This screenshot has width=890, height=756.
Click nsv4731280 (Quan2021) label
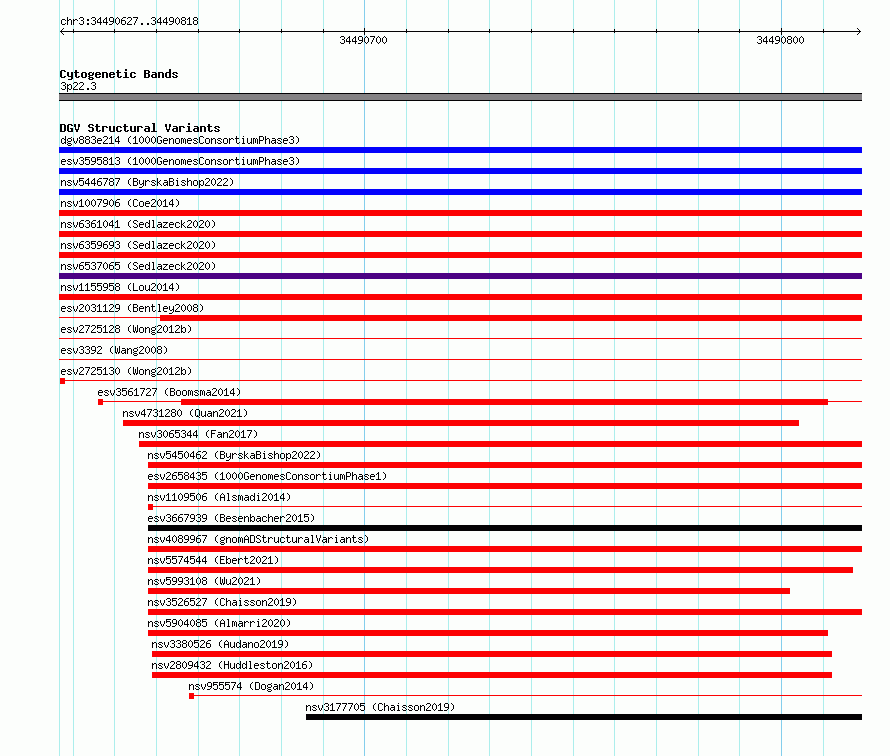click(x=185, y=413)
